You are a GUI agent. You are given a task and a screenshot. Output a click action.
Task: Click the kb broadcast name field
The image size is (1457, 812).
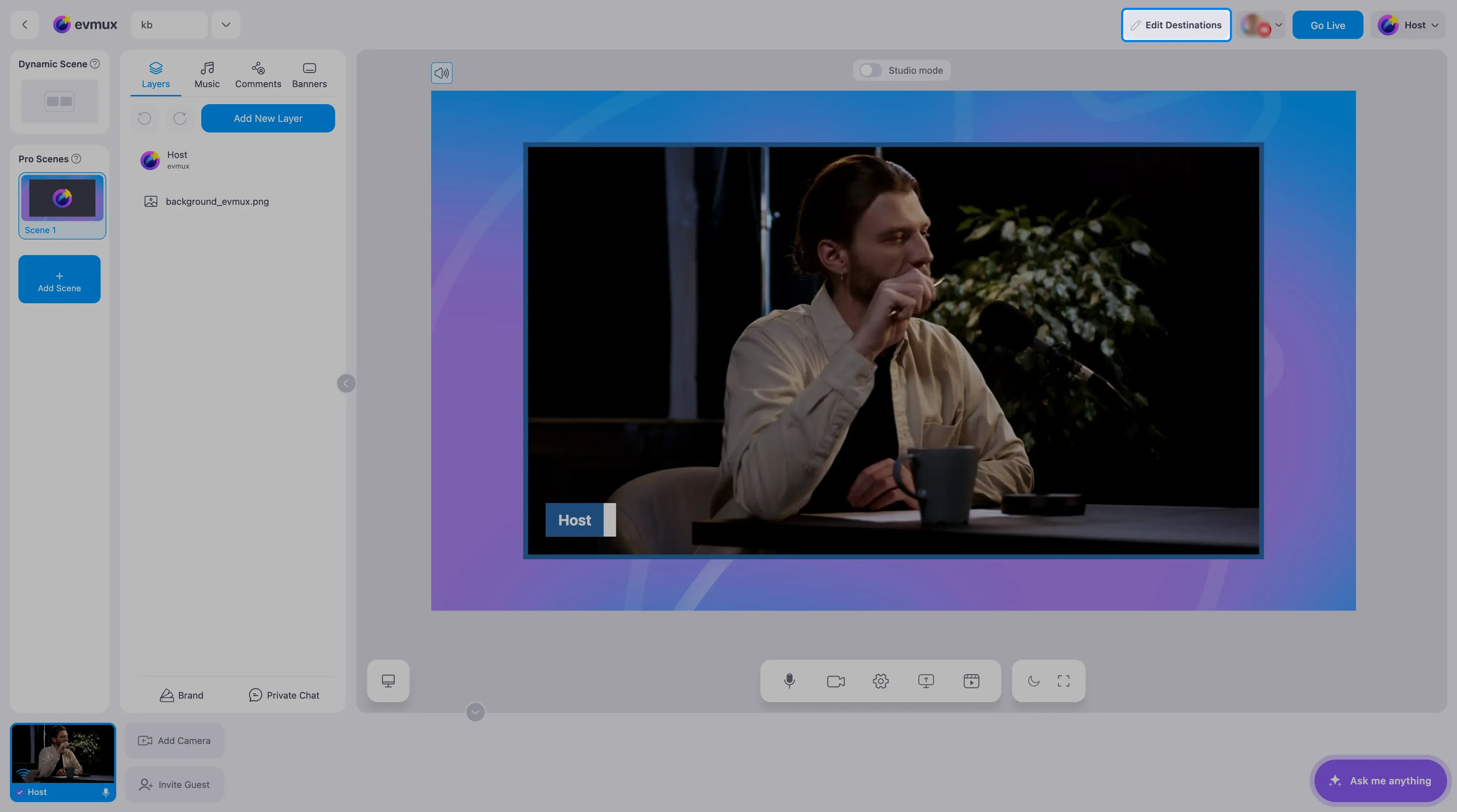tap(169, 25)
